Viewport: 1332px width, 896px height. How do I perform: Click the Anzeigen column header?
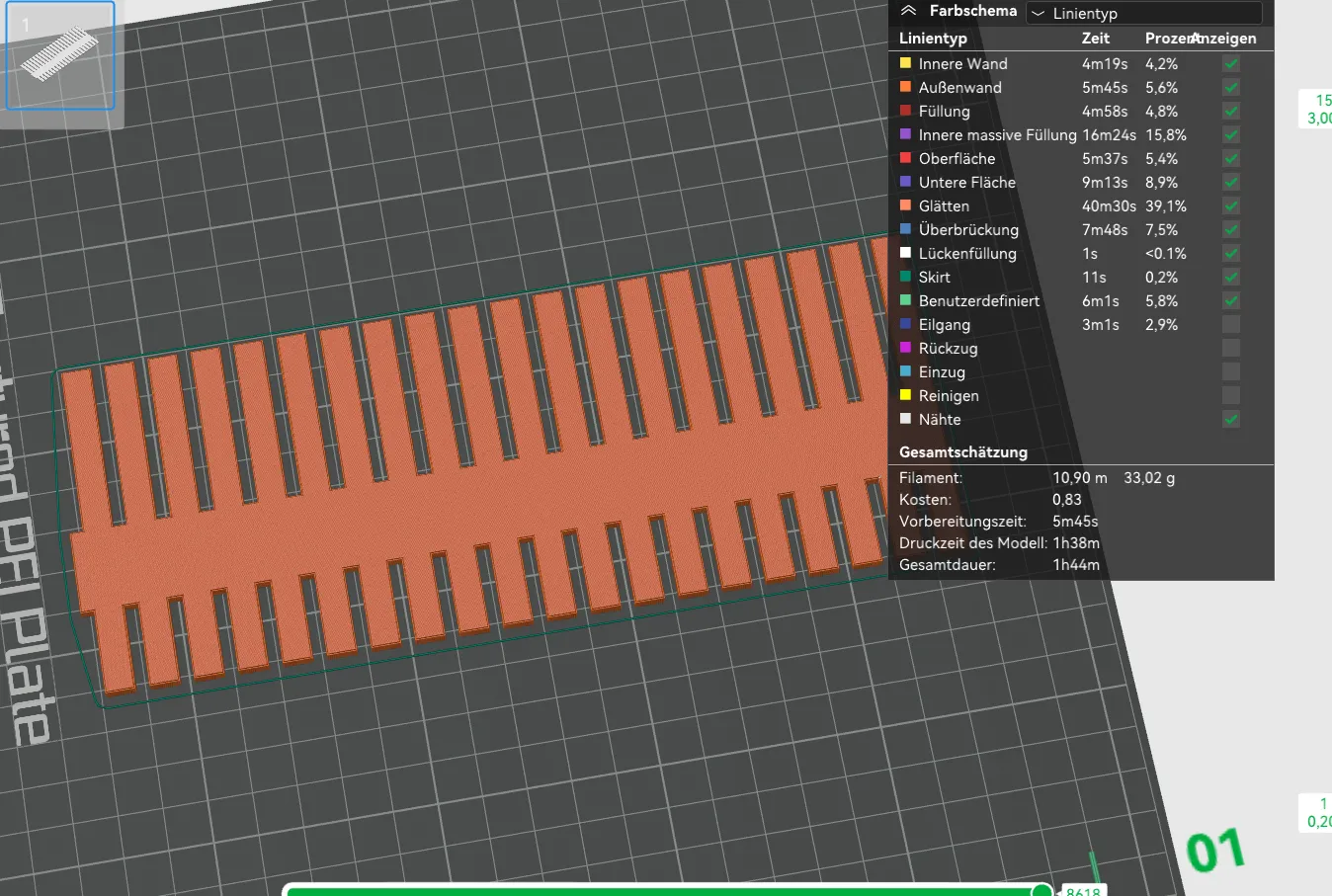pyautogui.click(x=1225, y=39)
